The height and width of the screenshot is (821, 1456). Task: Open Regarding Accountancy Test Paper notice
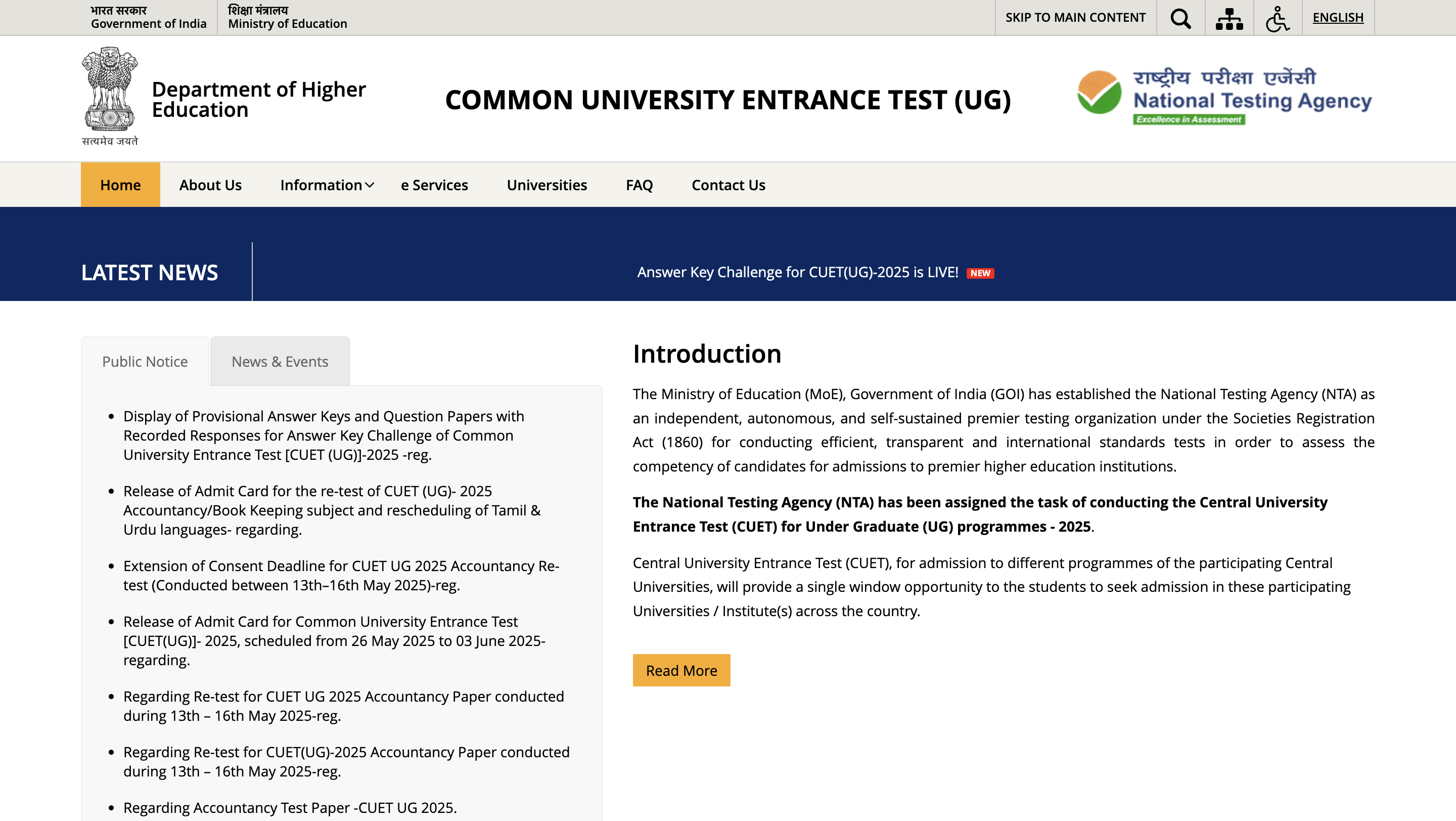(290, 807)
